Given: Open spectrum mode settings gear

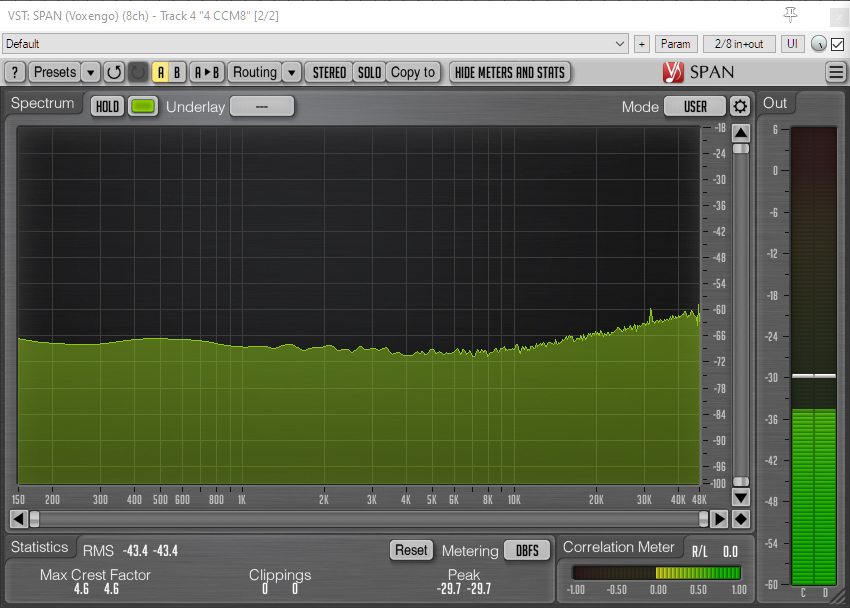Looking at the screenshot, I should 740,106.
